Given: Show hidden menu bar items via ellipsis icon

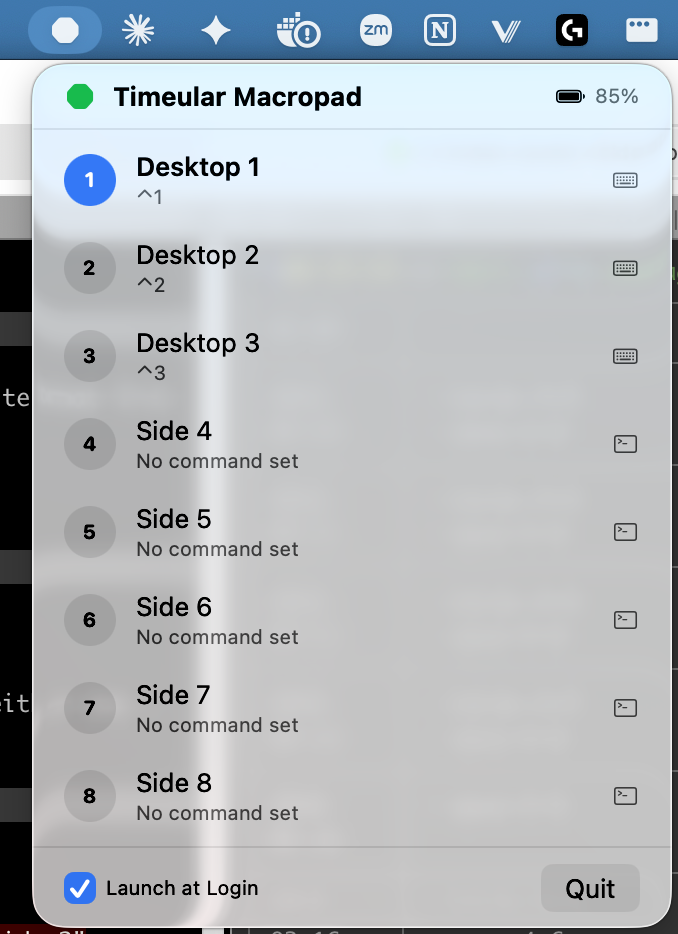Looking at the screenshot, I should click(x=641, y=30).
